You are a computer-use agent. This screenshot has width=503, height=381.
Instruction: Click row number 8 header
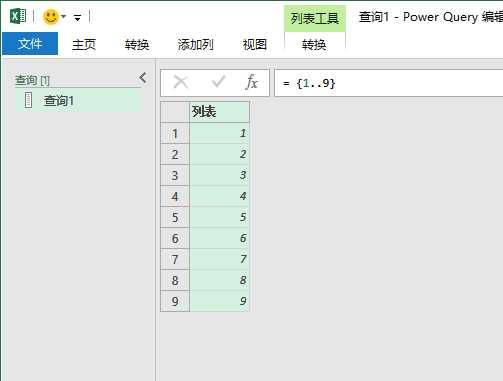[x=175, y=280]
